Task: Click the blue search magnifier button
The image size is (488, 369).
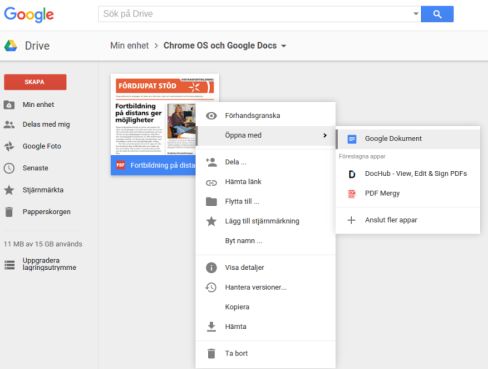Action: click(x=437, y=14)
